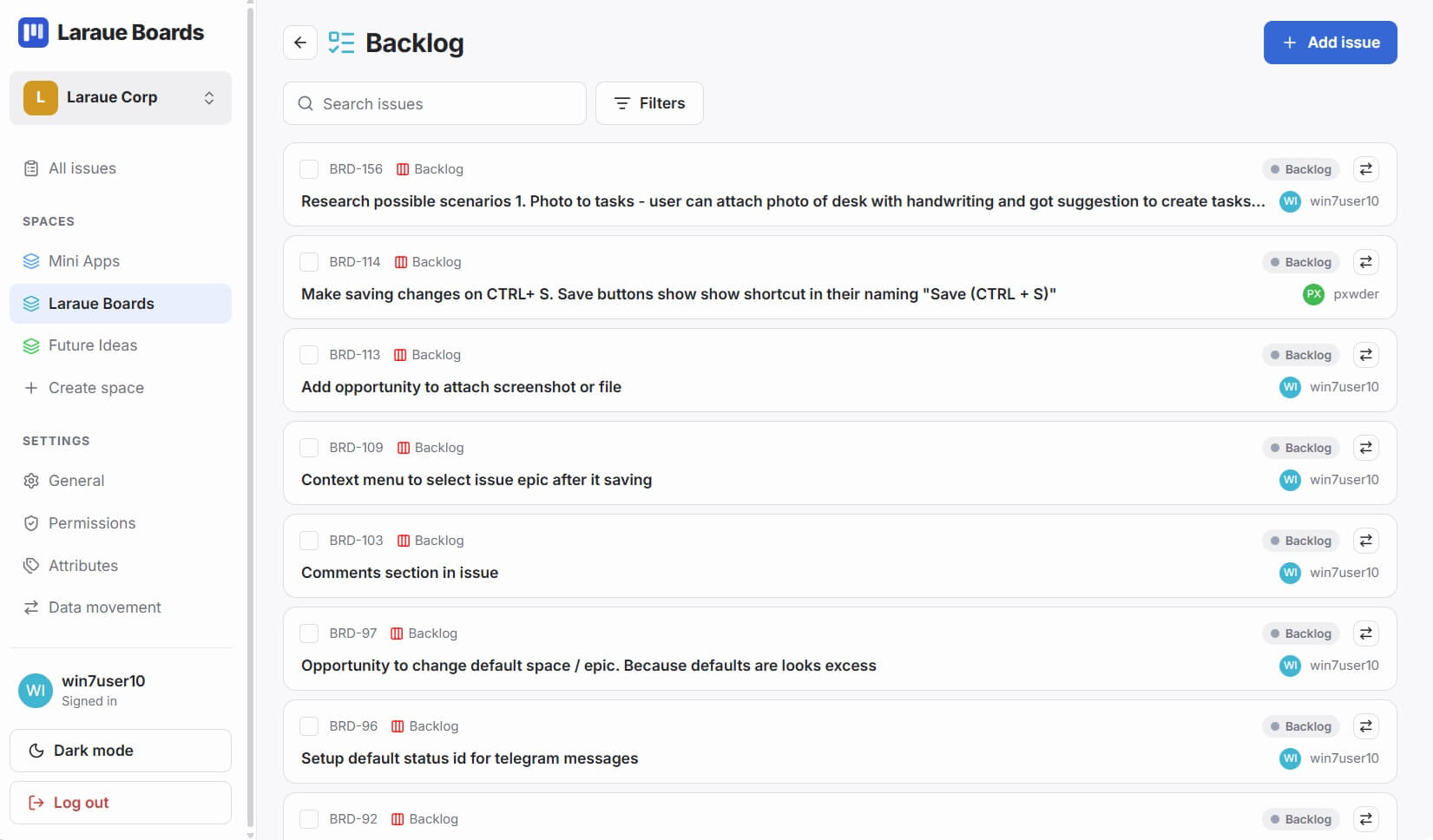Open General settings
Viewport: 1433px width, 840px height.
[x=121, y=481]
